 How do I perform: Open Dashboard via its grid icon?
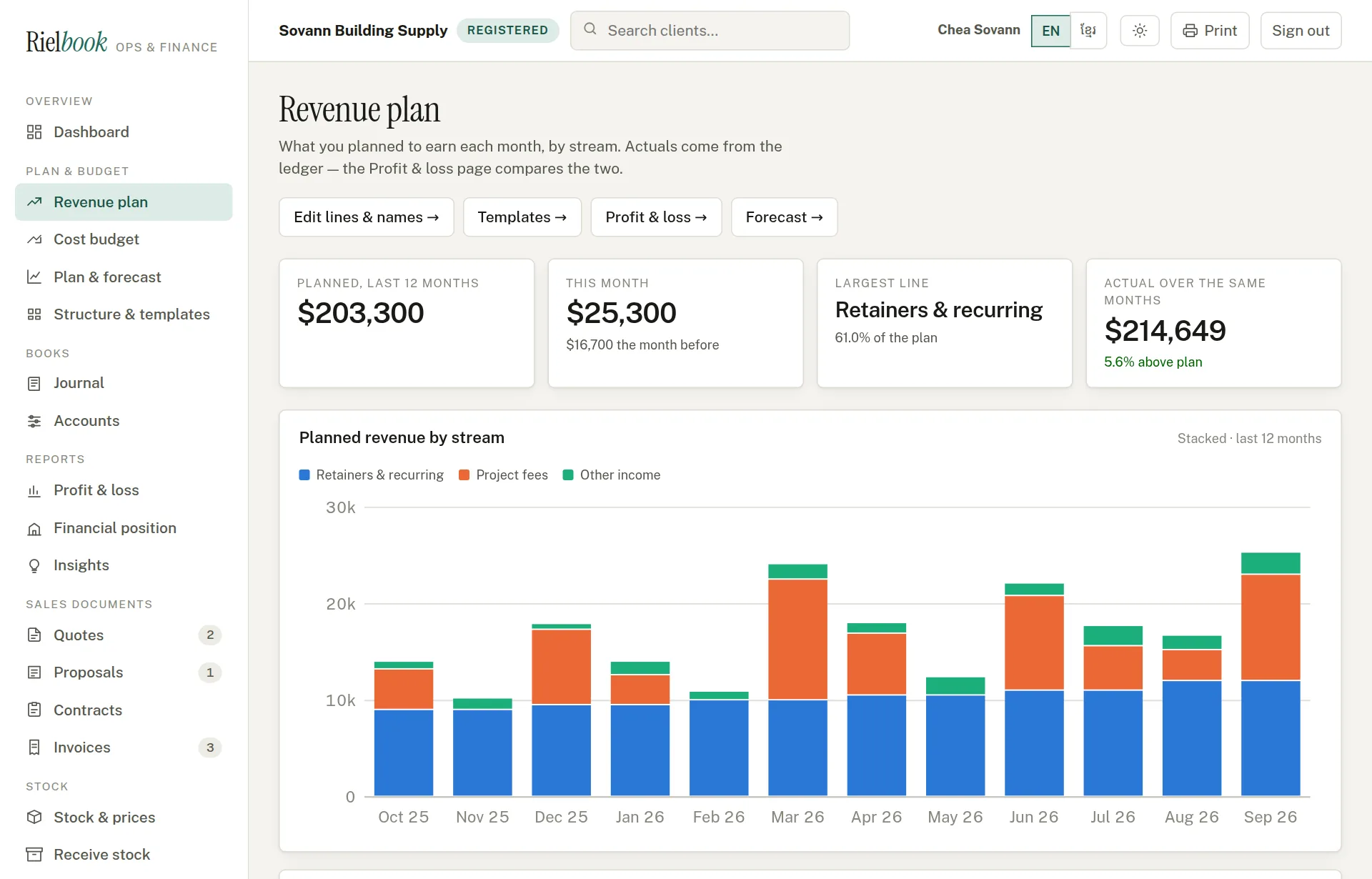[x=34, y=132]
